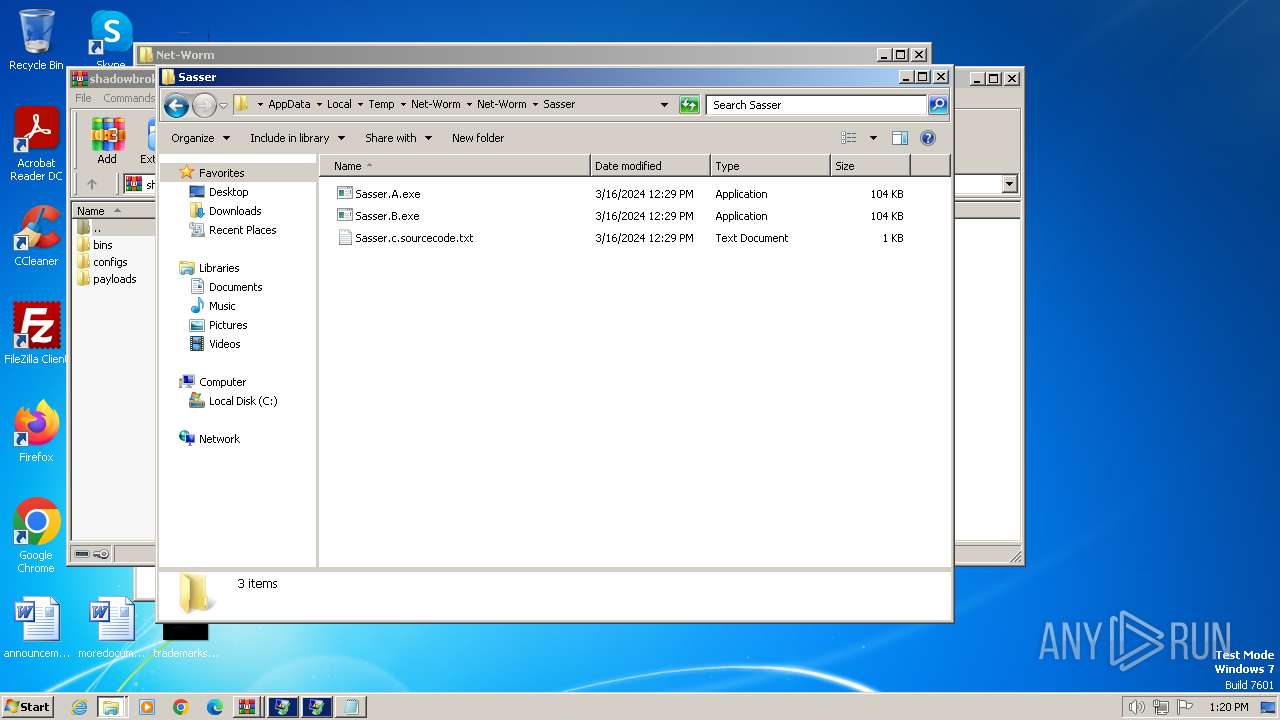This screenshot has height=720, width=1280.
Task: Expand WinRAR address path dropdown
Action: tap(1009, 184)
